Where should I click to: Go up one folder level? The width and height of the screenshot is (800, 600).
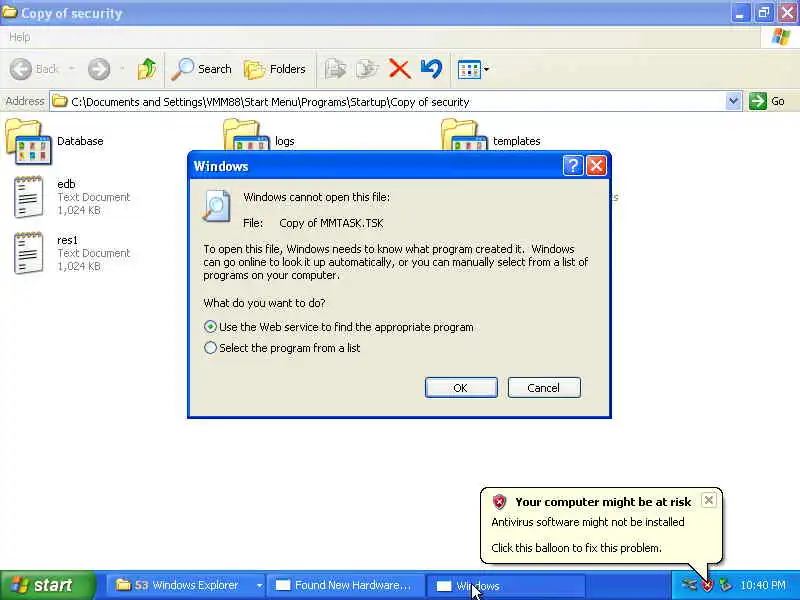[147, 69]
